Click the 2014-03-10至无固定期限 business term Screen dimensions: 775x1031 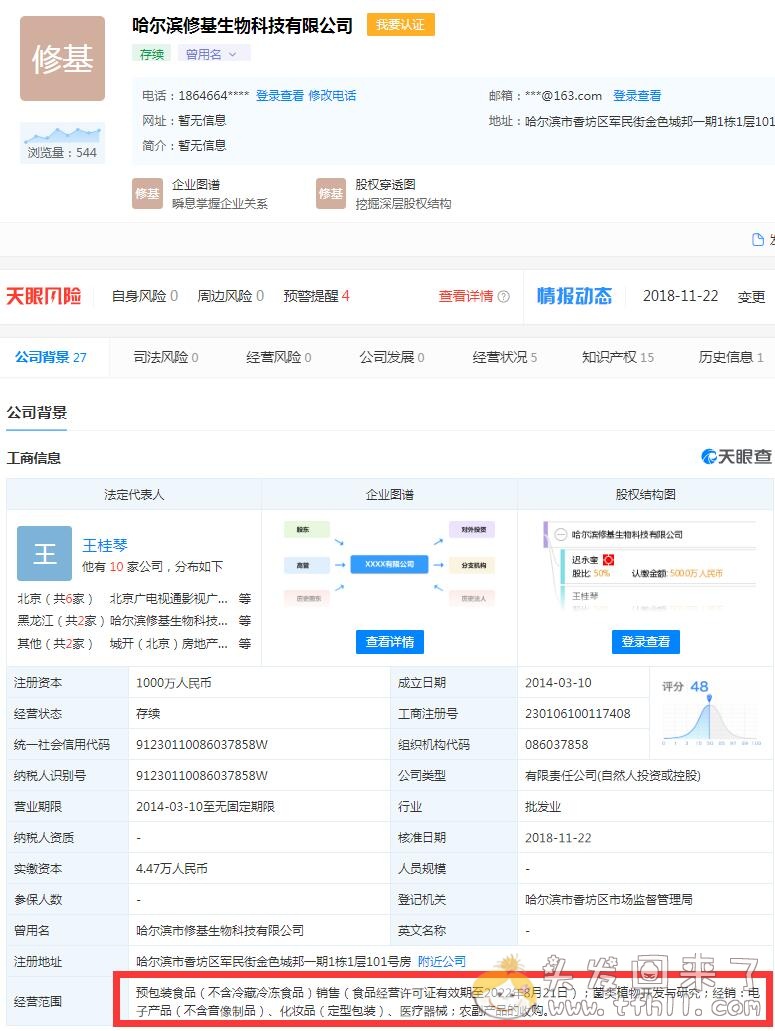(x=205, y=806)
